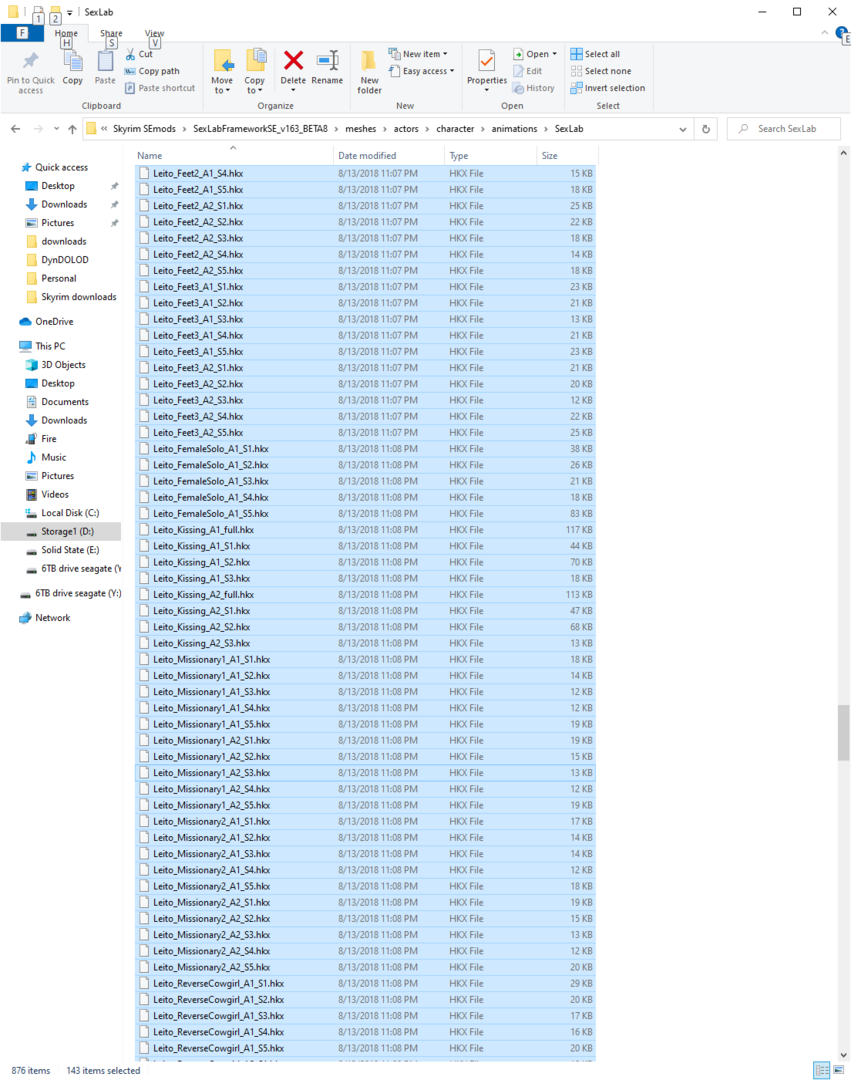Click the Rename icon
851x1080 pixels.
click(x=327, y=61)
